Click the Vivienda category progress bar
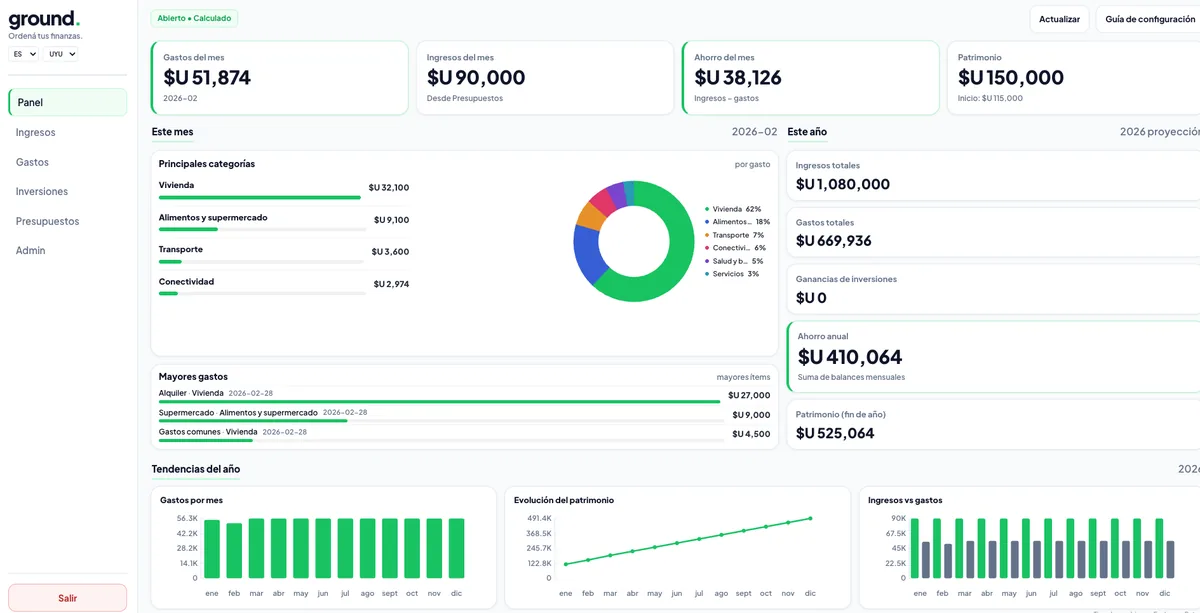Viewport: 1200px width, 613px height. tap(260, 198)
